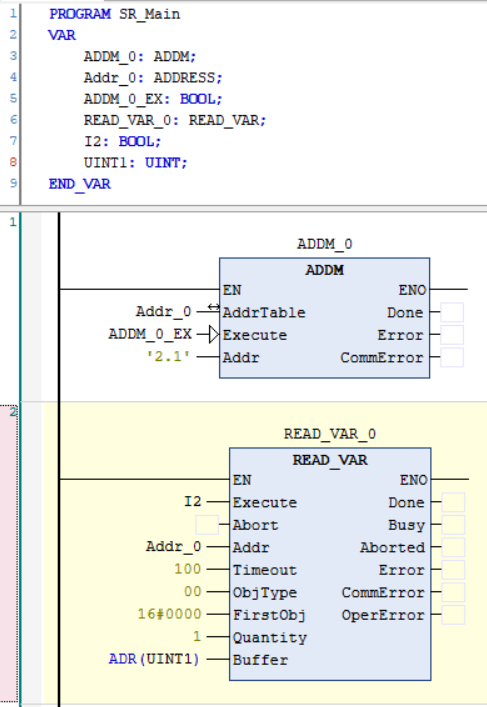Click the Aborted pin of the READ_VAR block
Image resolution: width=487 pixels, height=707 pixels.
[392, 548]
